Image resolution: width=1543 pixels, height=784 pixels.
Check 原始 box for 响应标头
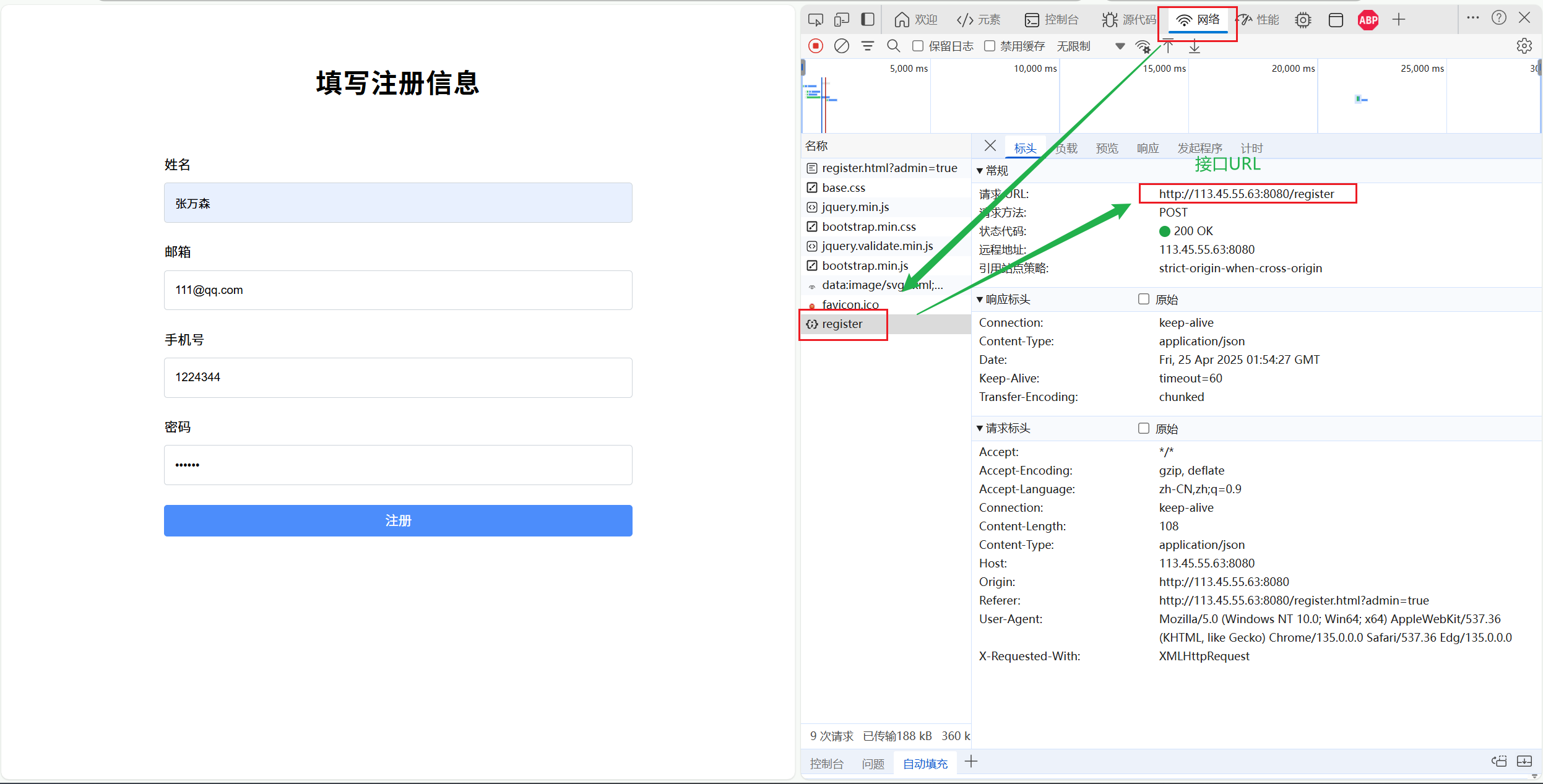1144,299
